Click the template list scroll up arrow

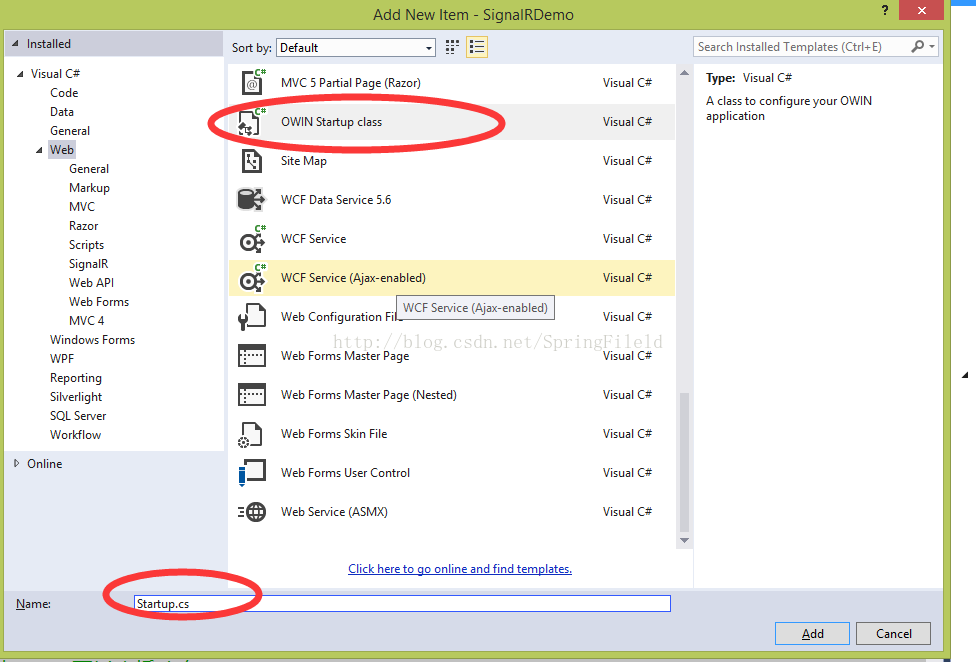[x=684, y=73]
